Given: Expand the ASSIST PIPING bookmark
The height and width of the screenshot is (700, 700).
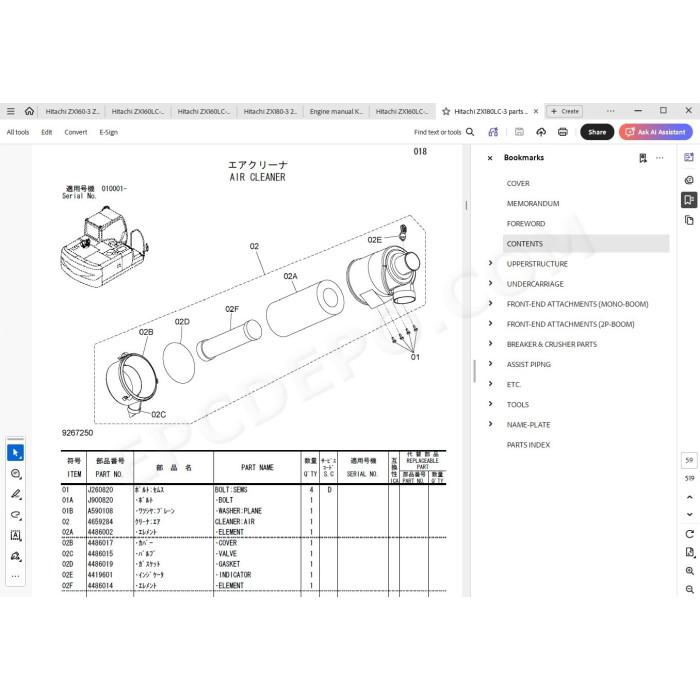Looking at the screenshot, I should coord(491,363).
